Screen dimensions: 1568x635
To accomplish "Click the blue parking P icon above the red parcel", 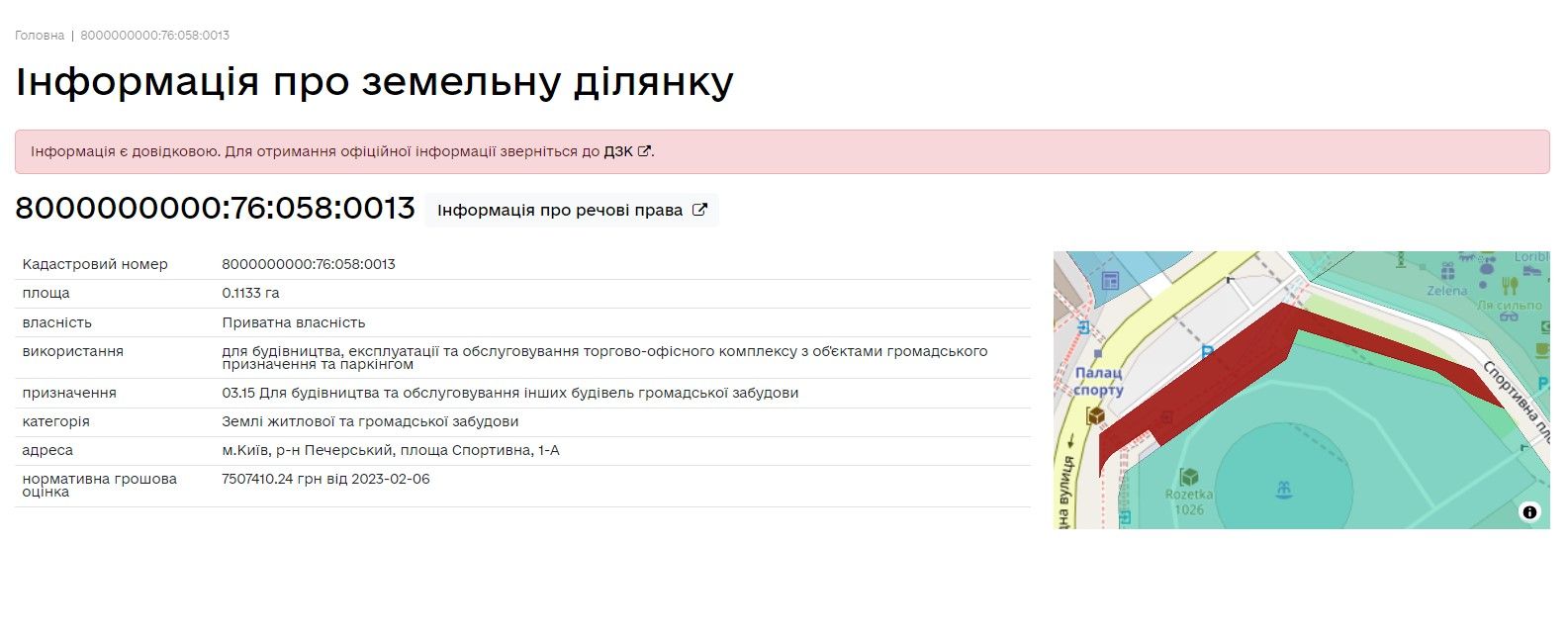I will pyautogui.click(x=1207, y=351).
